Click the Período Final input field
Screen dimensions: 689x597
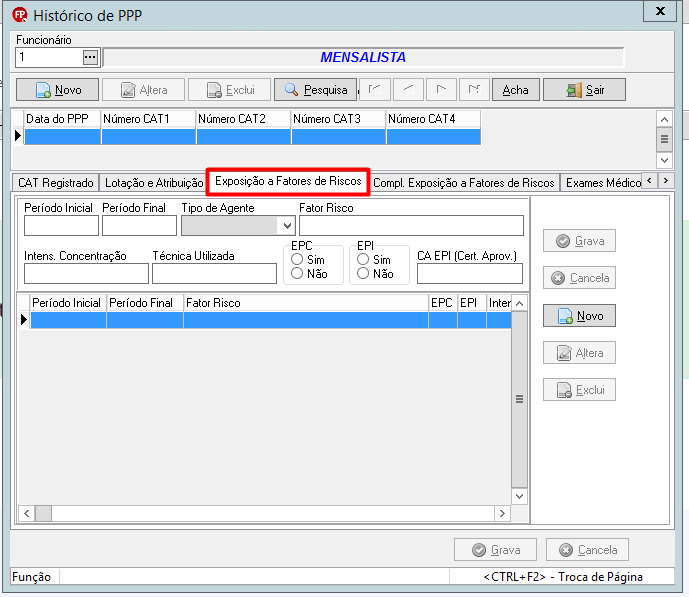[139, 226]
